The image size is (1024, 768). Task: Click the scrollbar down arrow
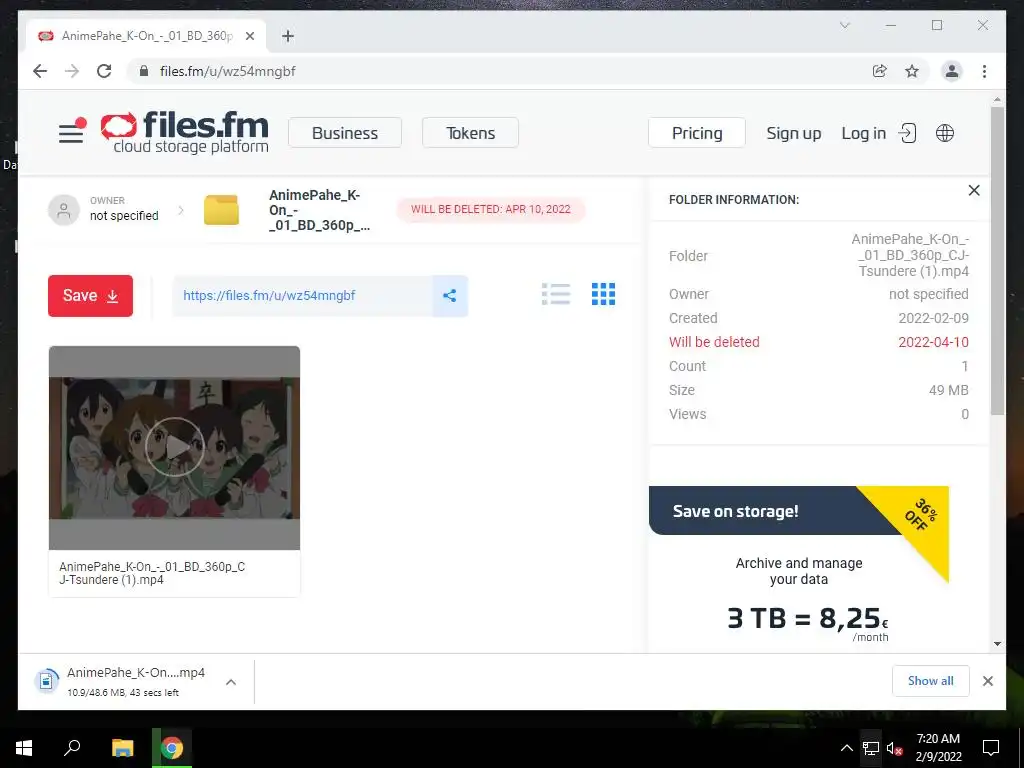coord(997,643)
